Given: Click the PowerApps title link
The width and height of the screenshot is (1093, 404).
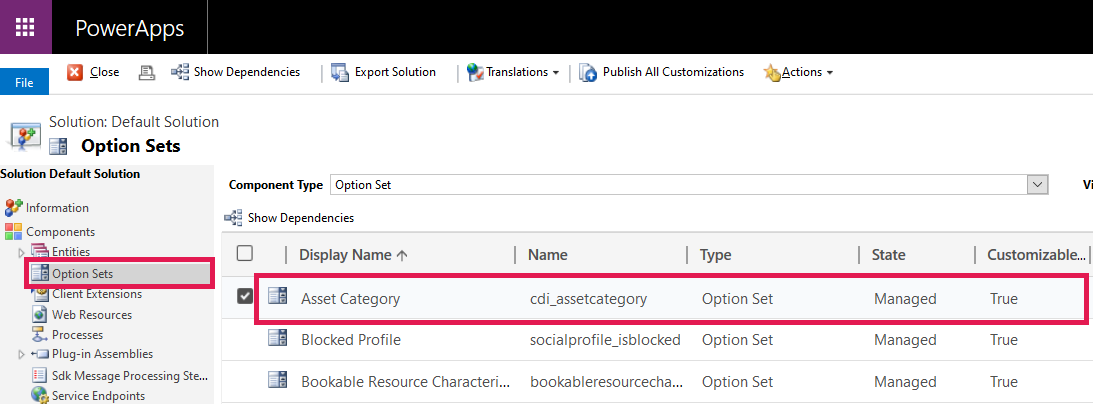Looking at the screenshot, I should pos(130,28).
